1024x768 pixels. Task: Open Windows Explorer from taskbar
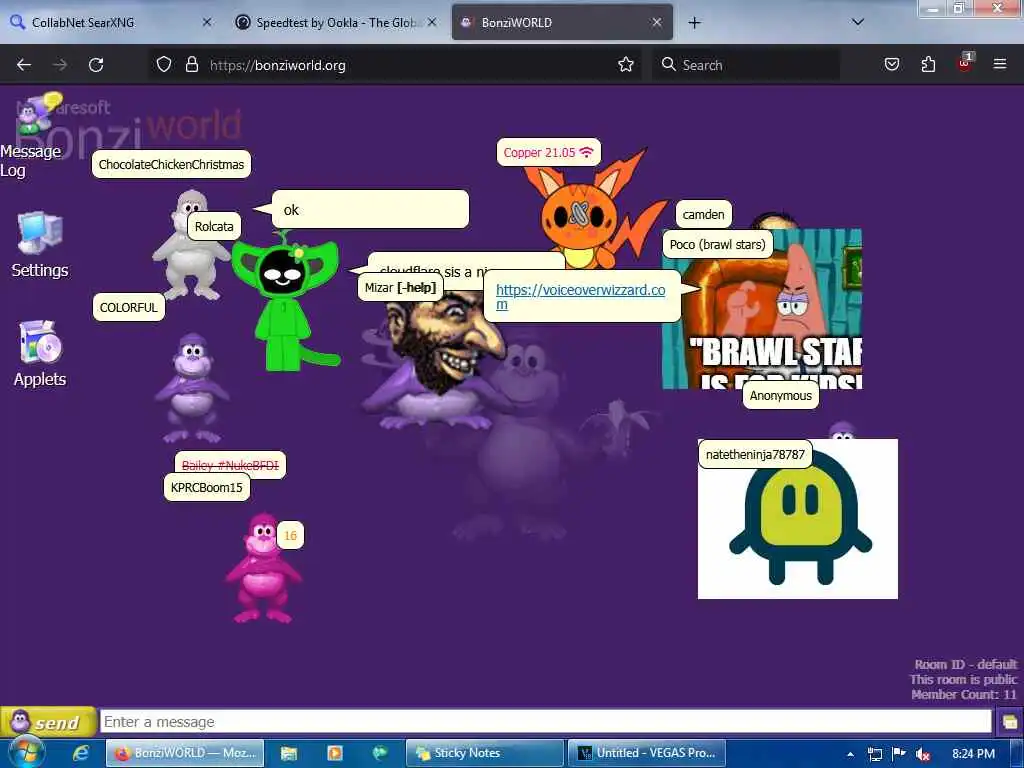tap(288, 753)
